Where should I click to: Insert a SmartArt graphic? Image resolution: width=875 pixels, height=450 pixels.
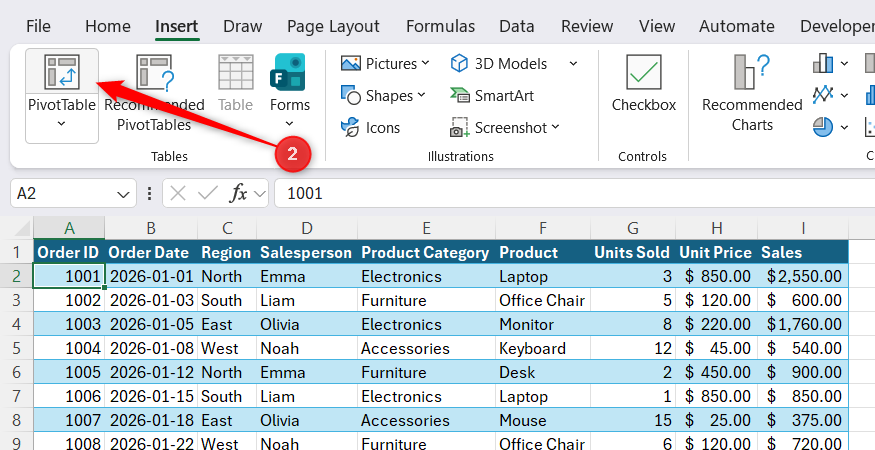492,95
